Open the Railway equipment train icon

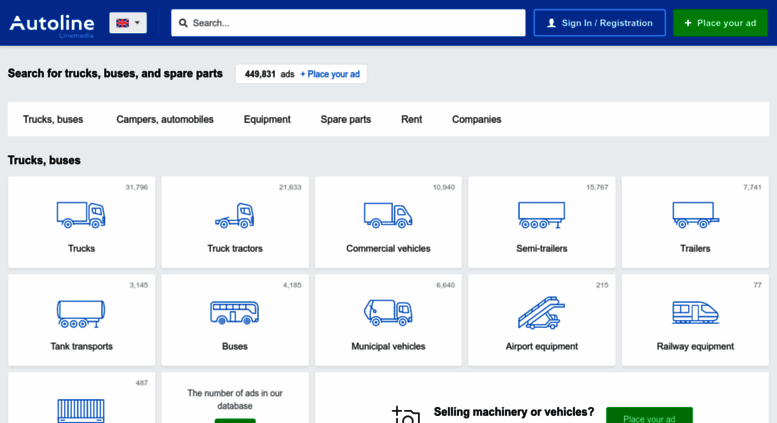coord(695,313)
